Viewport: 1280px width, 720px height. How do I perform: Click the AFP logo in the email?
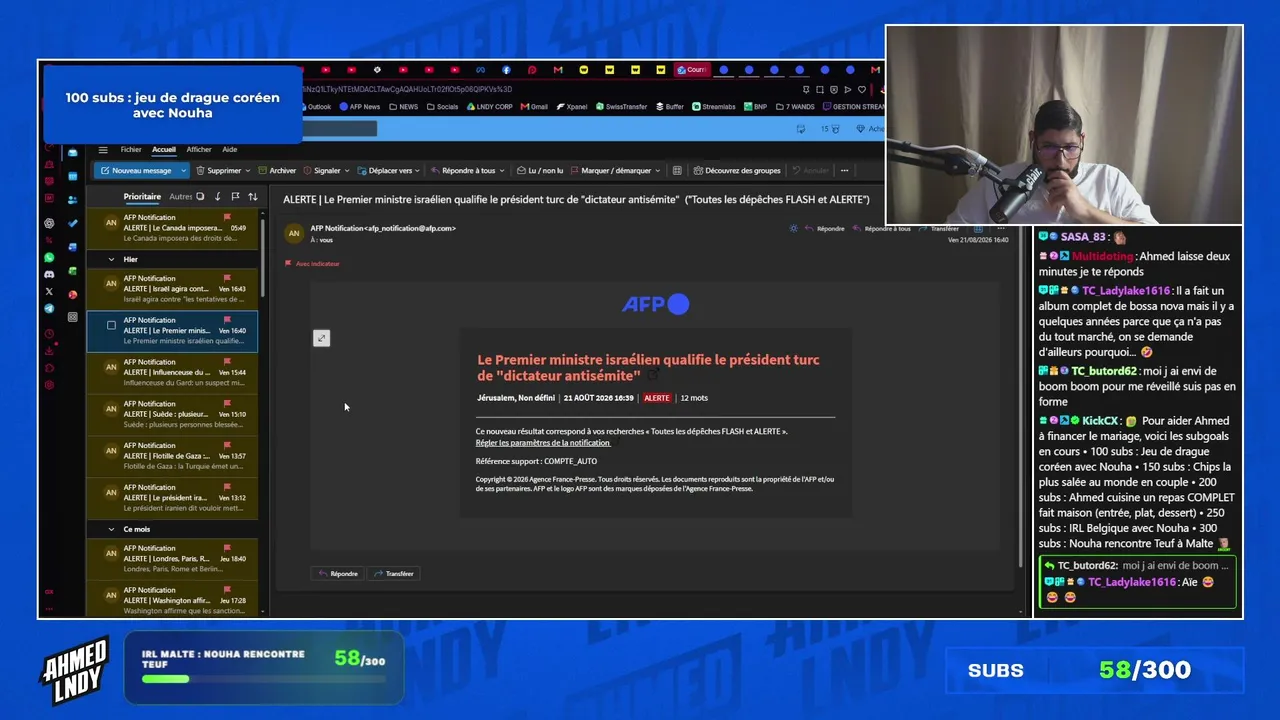(x=655, y=304)
